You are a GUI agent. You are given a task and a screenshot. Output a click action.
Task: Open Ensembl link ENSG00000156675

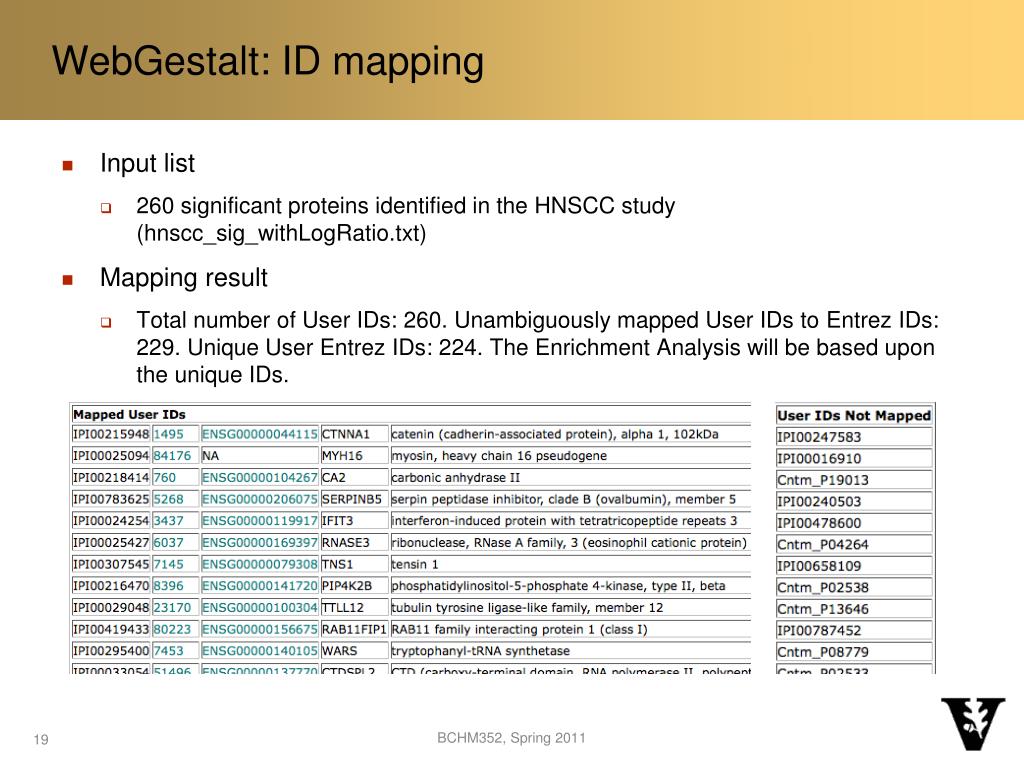click(x=260, y=630)
